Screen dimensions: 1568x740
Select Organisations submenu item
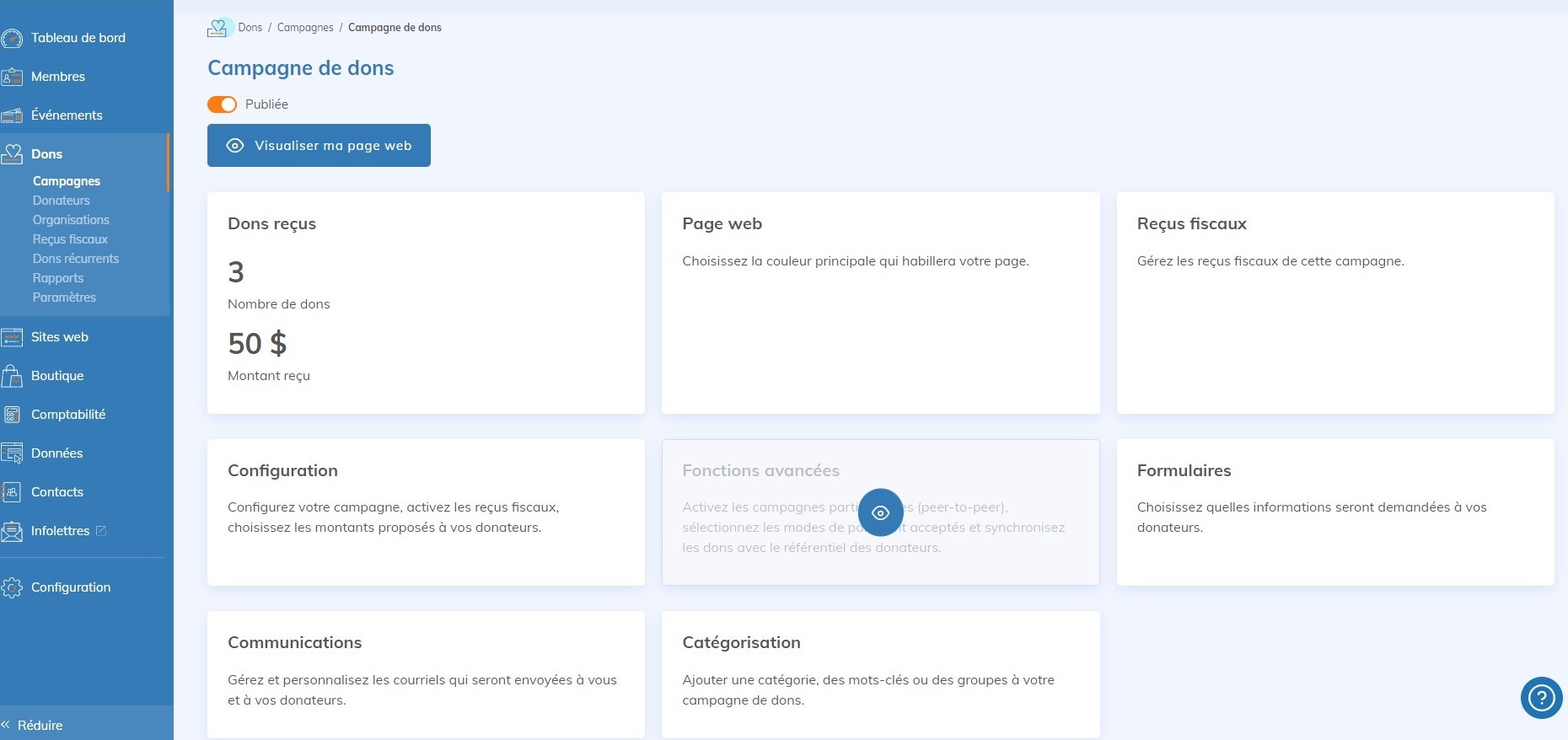pyautogui.click(x=71, y=220)
